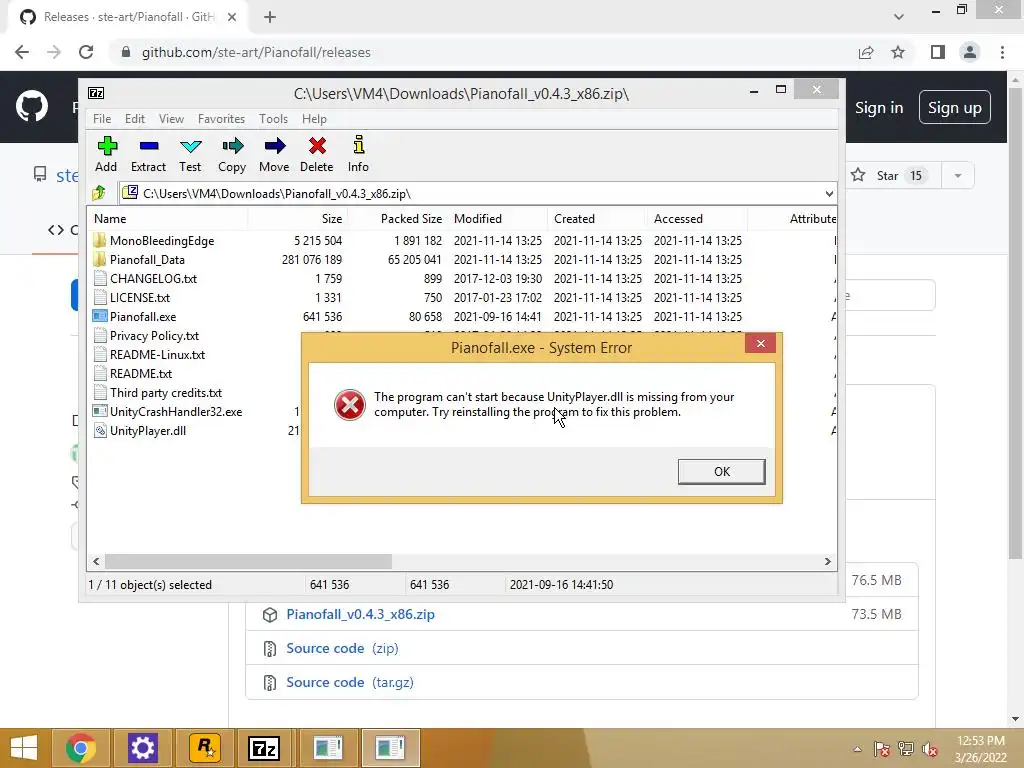The image size is (1024, 768).
Task: Select the Pianofall_Data folder icon
Action: pos(99,259)
